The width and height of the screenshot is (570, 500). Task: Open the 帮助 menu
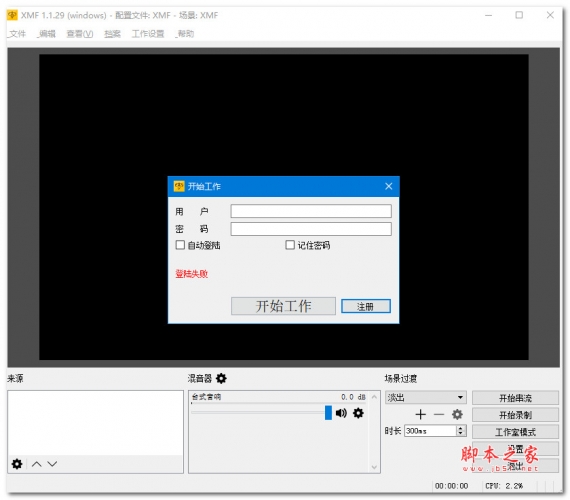pyautogui.click(x=185, y=34)
